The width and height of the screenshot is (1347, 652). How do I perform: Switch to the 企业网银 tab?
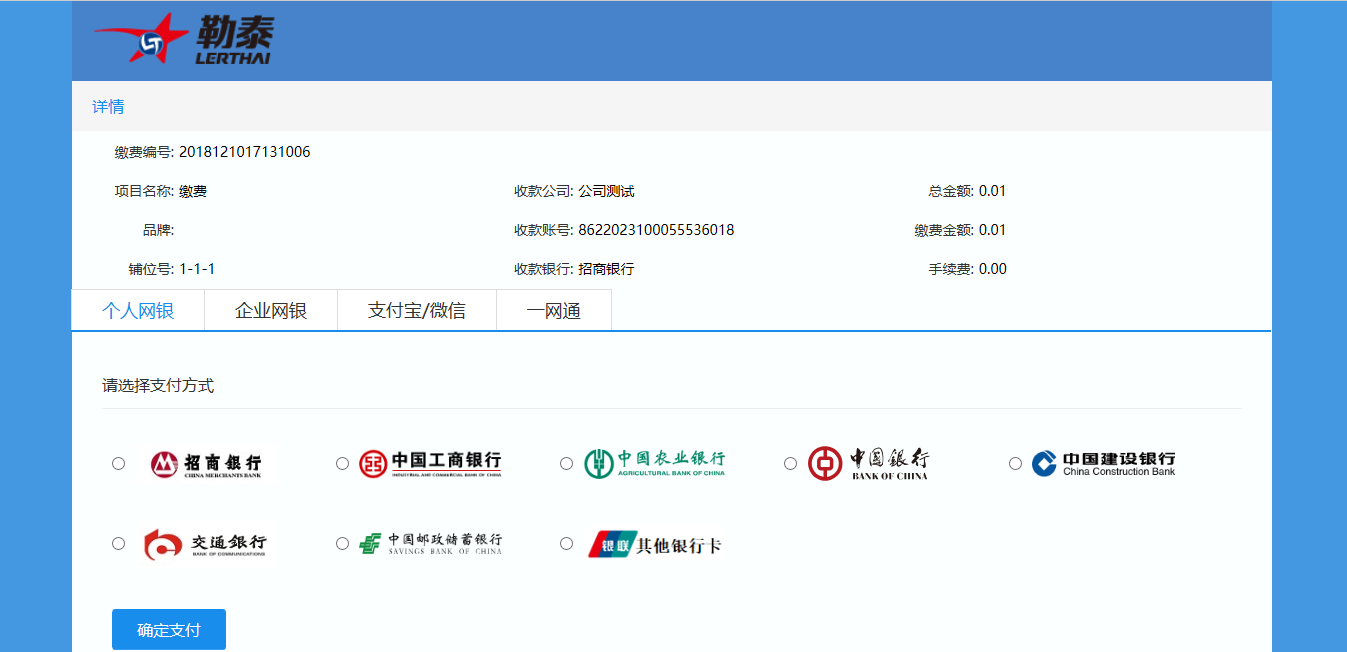click(x=271, y=311)
